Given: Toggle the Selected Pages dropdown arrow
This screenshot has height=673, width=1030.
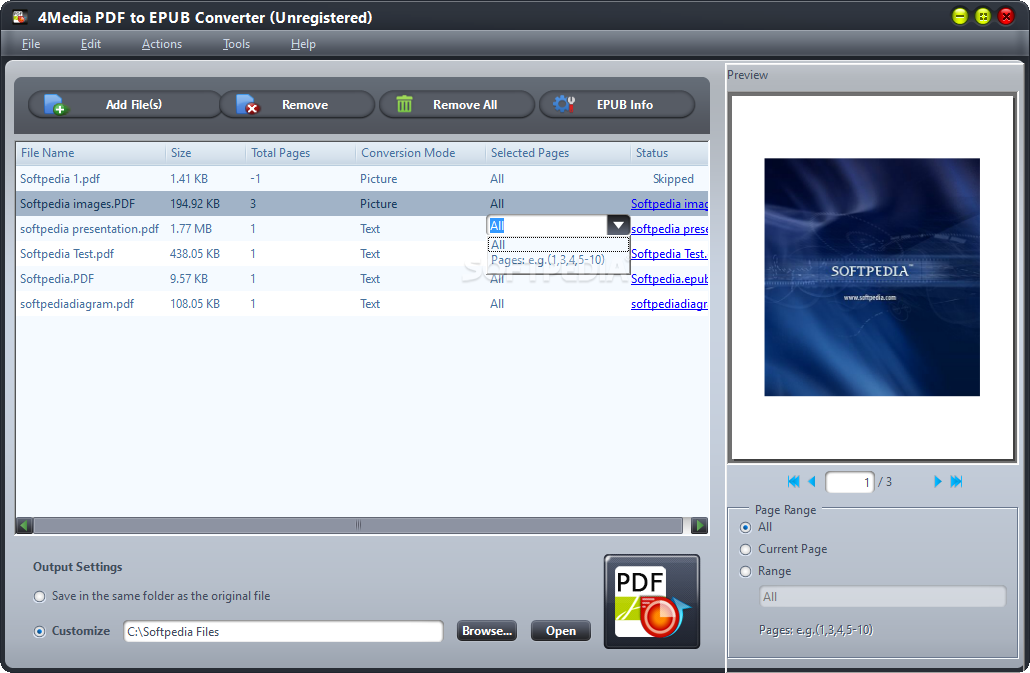Looking at the screenshot, I should [618, 225].
